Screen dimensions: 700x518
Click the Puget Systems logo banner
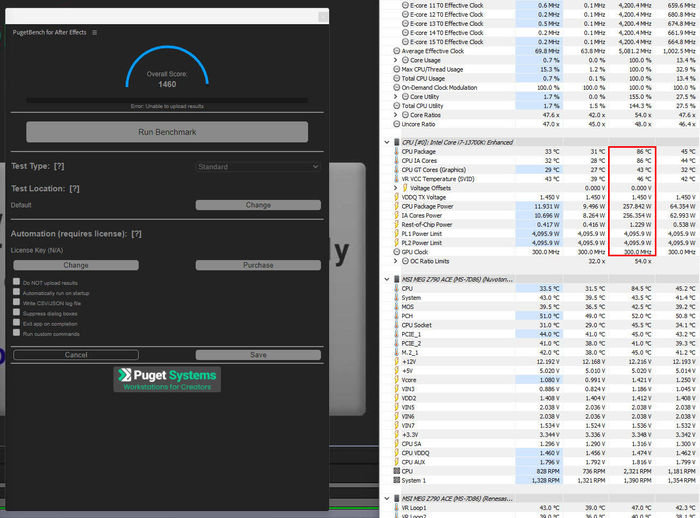[167, 380]
